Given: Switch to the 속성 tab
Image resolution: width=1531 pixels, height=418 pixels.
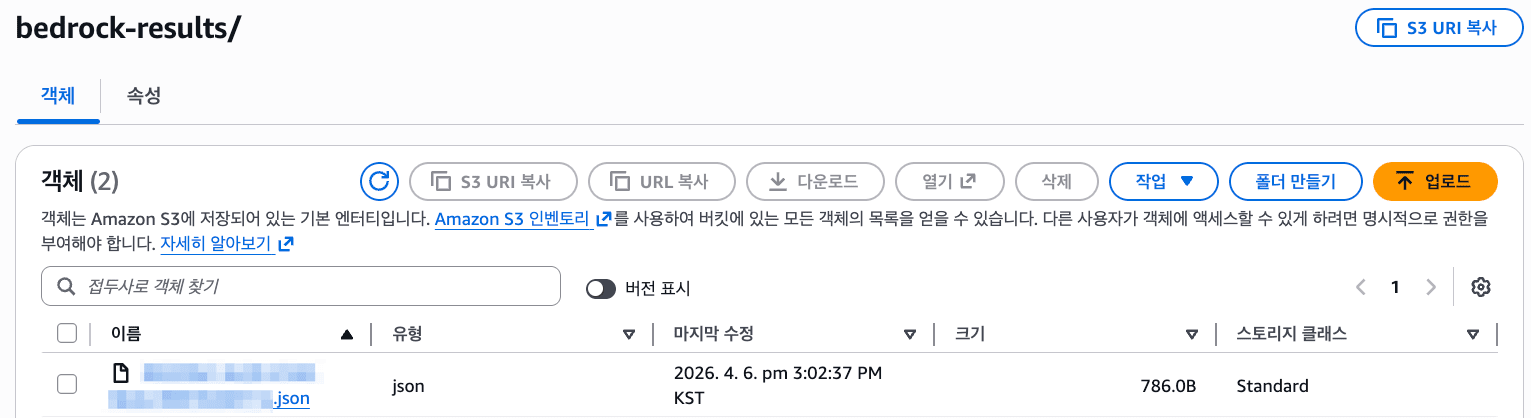Looking at the screenshot, I should point(144,96).
